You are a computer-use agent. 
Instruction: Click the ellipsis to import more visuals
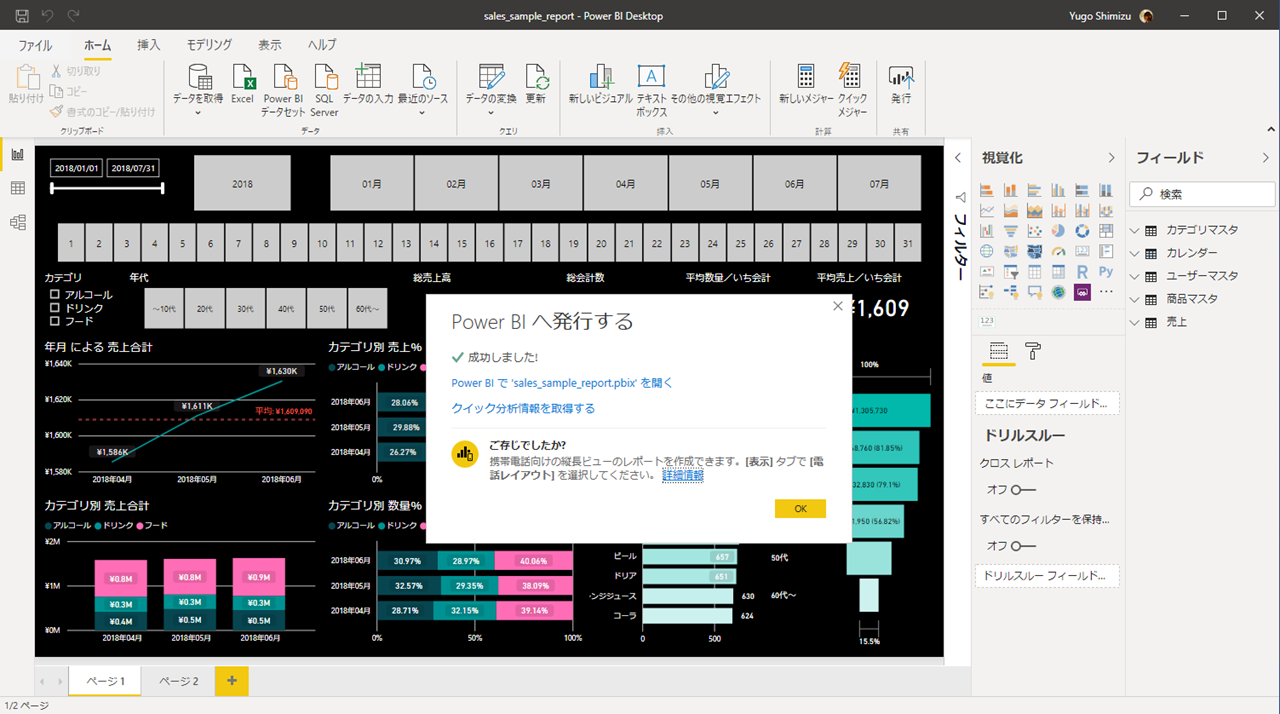(1106, 291)
